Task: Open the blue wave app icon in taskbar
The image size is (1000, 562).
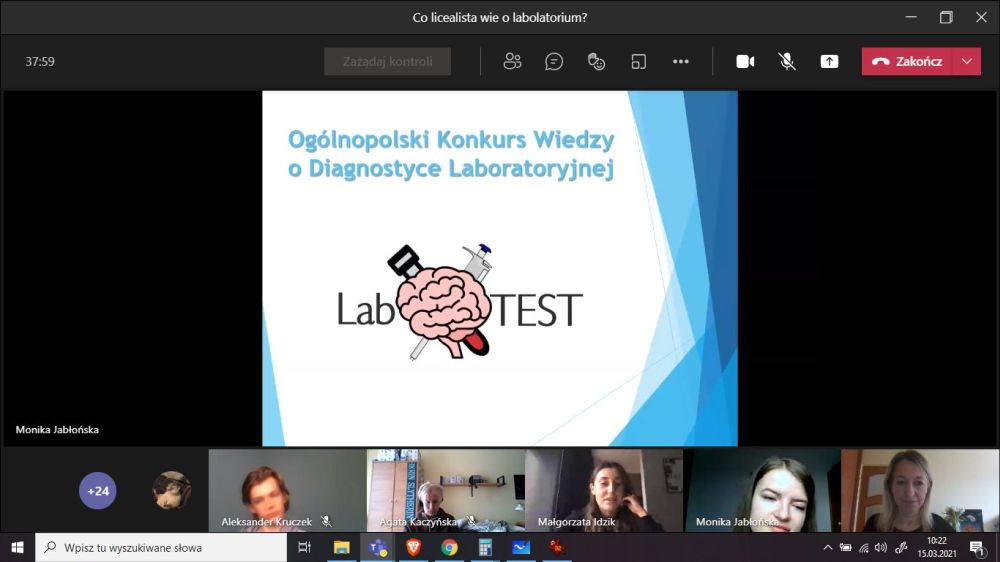Action: click(x=520, y=547)
